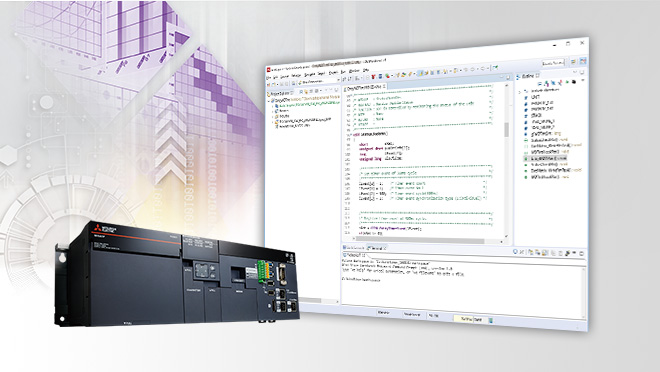The width and height of the screenshot is (660, 372).
Task: Click the open perspective icon at top right
Action: tap(573, 61)
